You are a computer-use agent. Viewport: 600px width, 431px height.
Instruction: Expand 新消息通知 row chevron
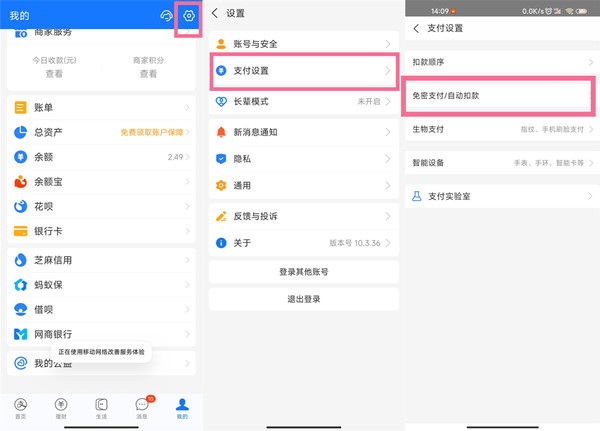click(x=388, y=132)
